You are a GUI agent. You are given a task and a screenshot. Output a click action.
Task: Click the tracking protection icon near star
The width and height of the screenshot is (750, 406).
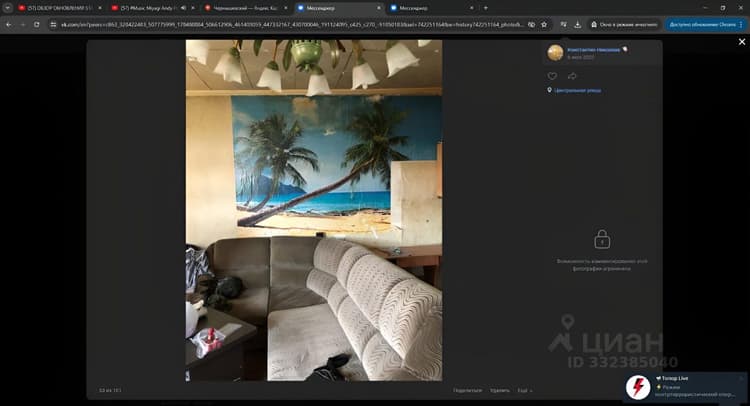[x=531, y=24]
